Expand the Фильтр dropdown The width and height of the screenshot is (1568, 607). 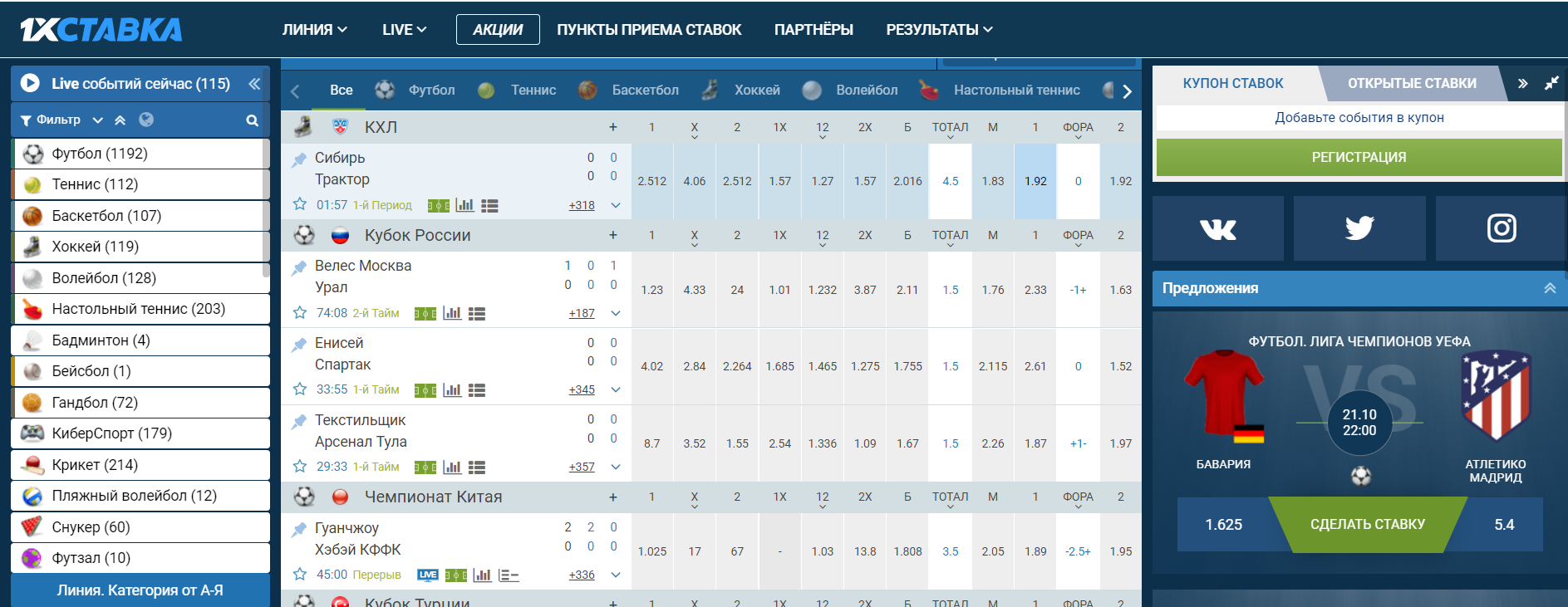click(x=97, y=120)
